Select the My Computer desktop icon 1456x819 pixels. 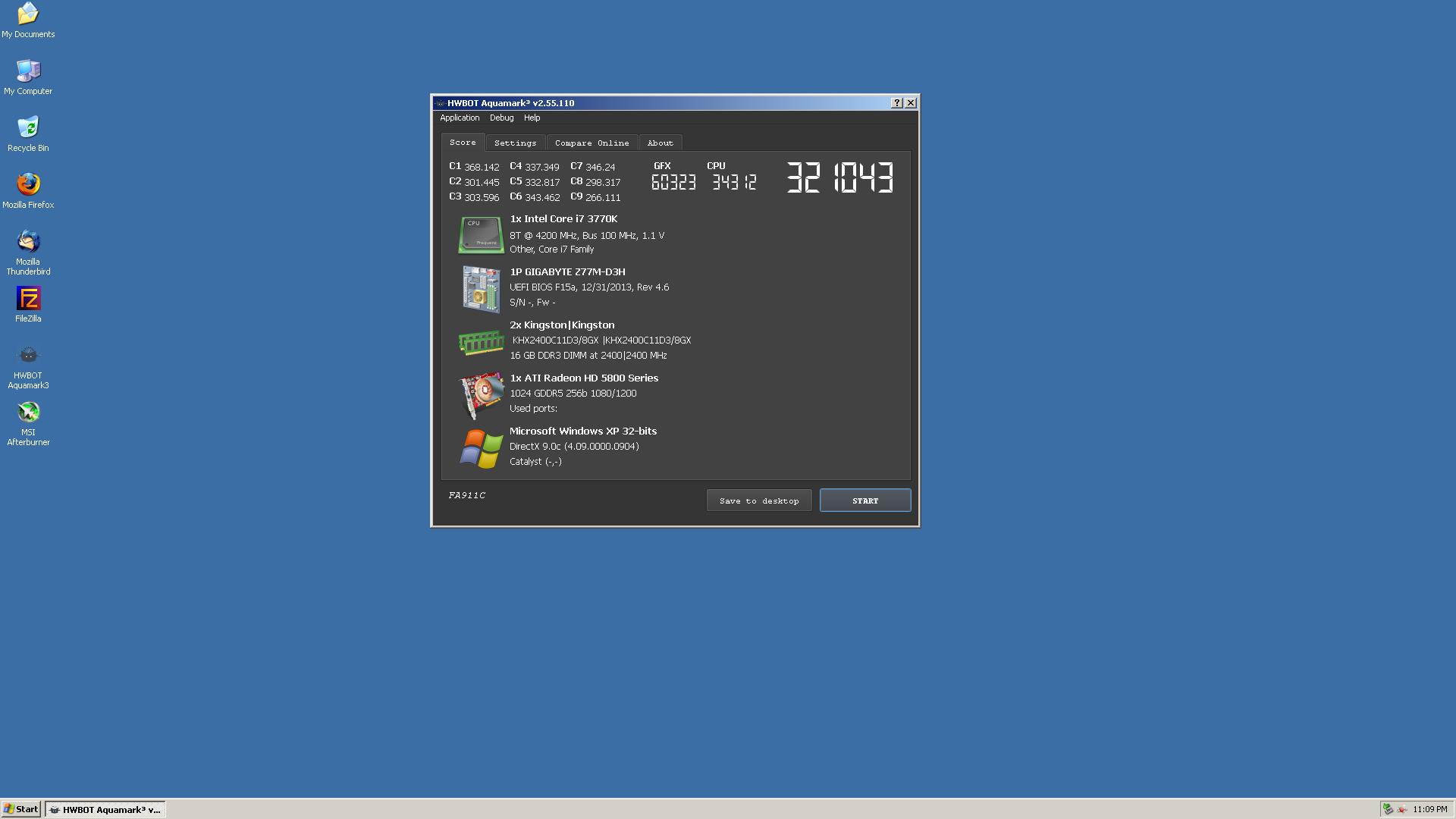(x=28, y=77)
